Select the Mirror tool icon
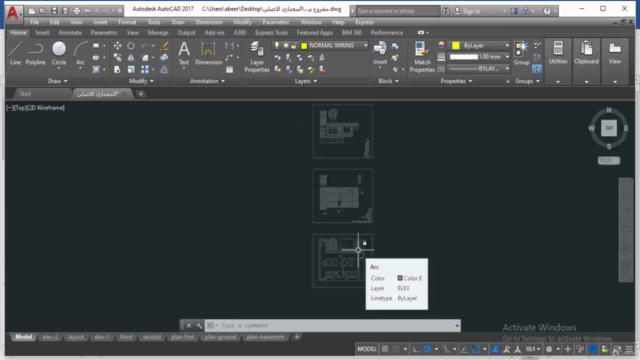640x360 pixels. 131,58
